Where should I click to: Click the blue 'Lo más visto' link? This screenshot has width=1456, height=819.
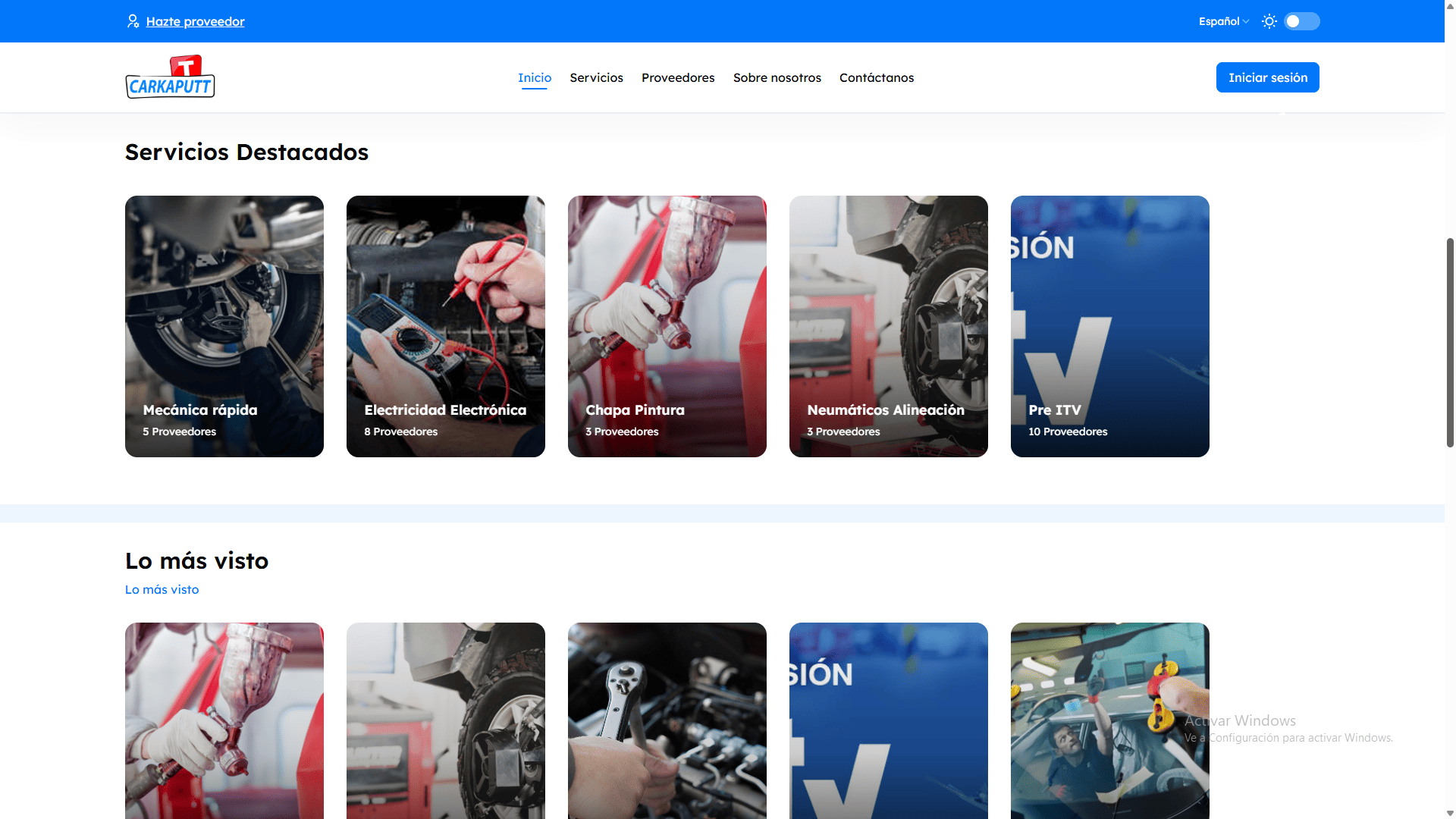pyautogui.click(x=162, y=589)
